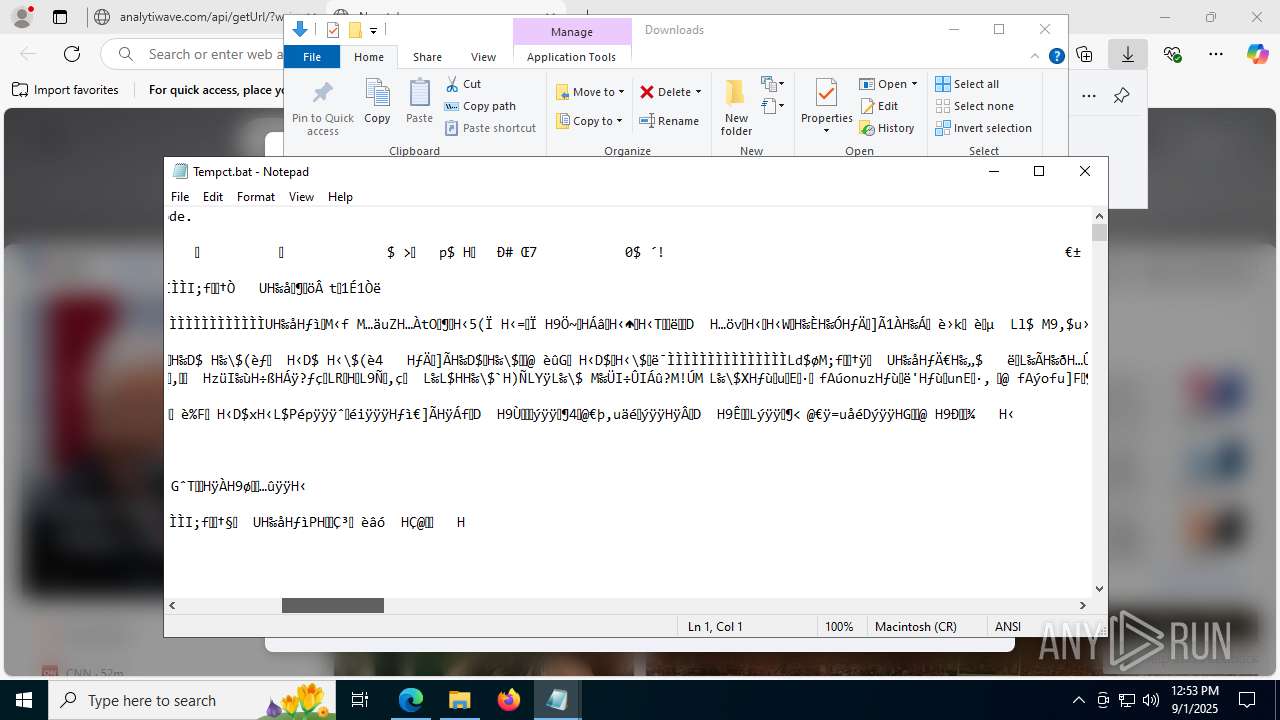
Task: Click the Notepad horizontal scrollbar thumb
Action: point(333,605)
